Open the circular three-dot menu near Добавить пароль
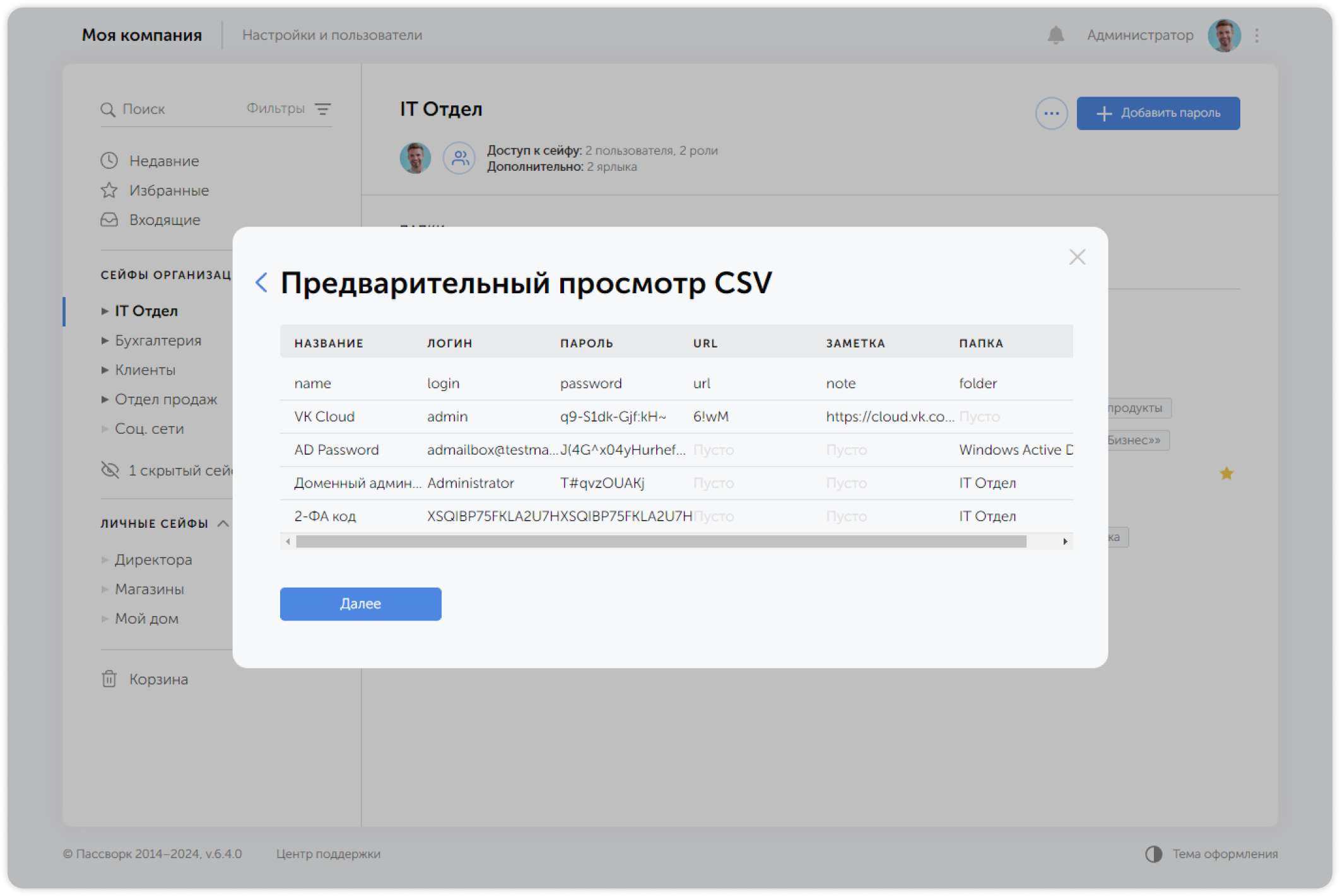Screen dimensions: 1340x896 (x=1050, y=113)
